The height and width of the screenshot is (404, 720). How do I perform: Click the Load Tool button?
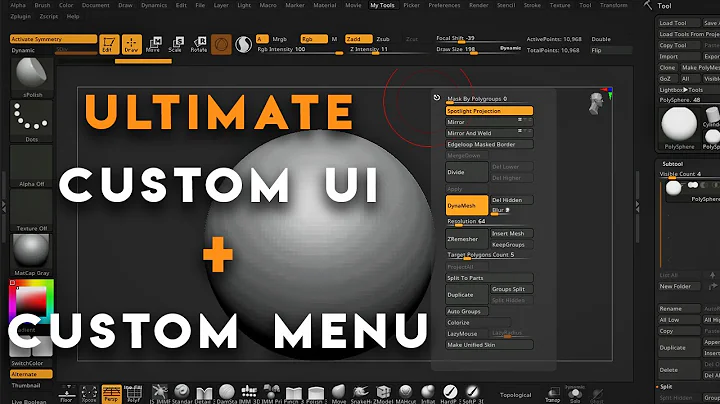(679, 23)
